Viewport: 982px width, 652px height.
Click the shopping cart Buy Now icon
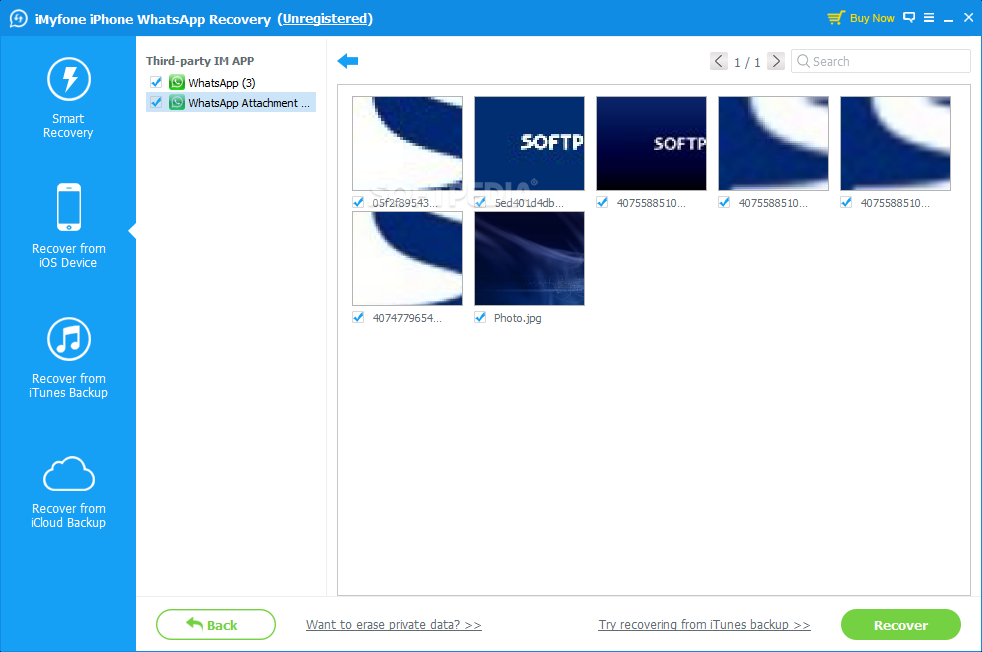coord(835,18)
